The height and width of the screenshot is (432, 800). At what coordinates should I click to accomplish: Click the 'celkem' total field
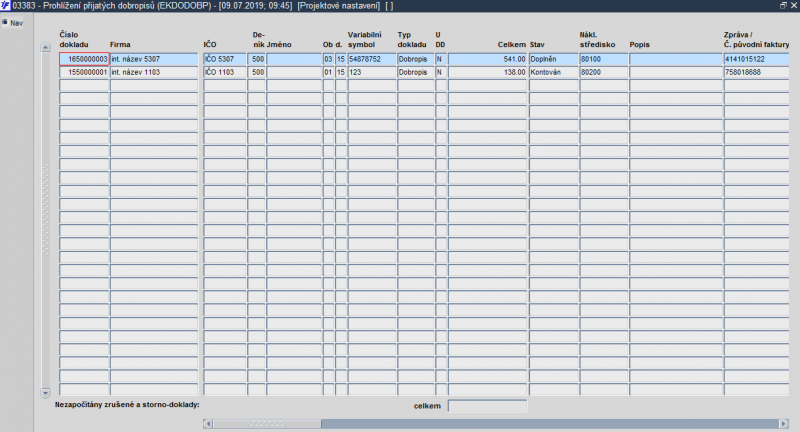pos(487,406)
